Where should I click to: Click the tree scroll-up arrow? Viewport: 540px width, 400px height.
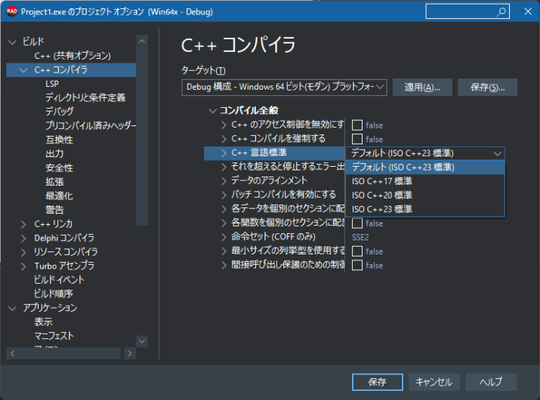[142, 41]
